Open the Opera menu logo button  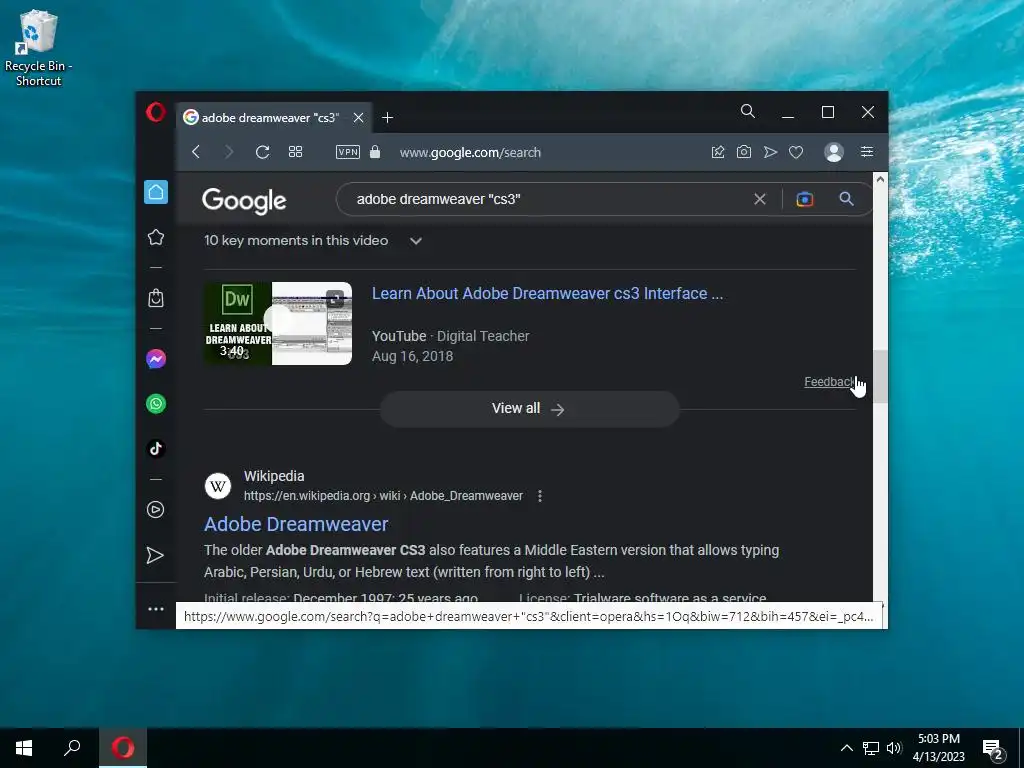(155, 112)
